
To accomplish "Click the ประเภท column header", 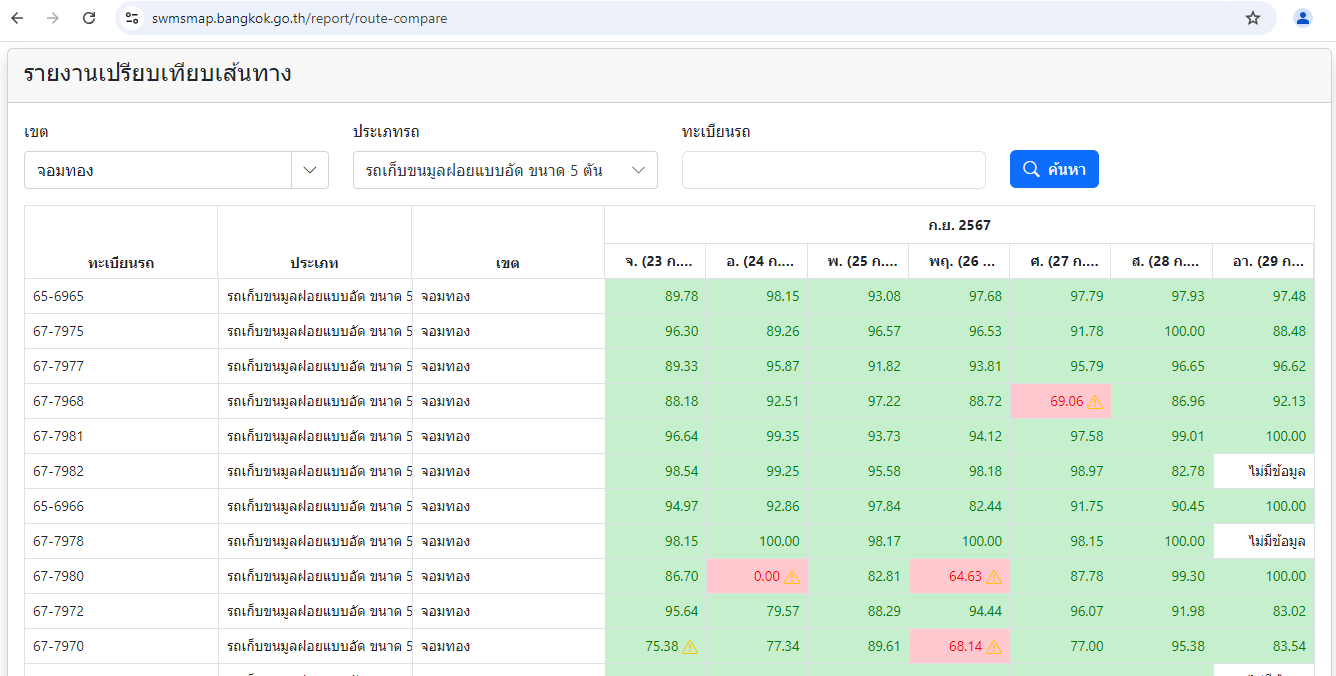I will coord(314,263).
